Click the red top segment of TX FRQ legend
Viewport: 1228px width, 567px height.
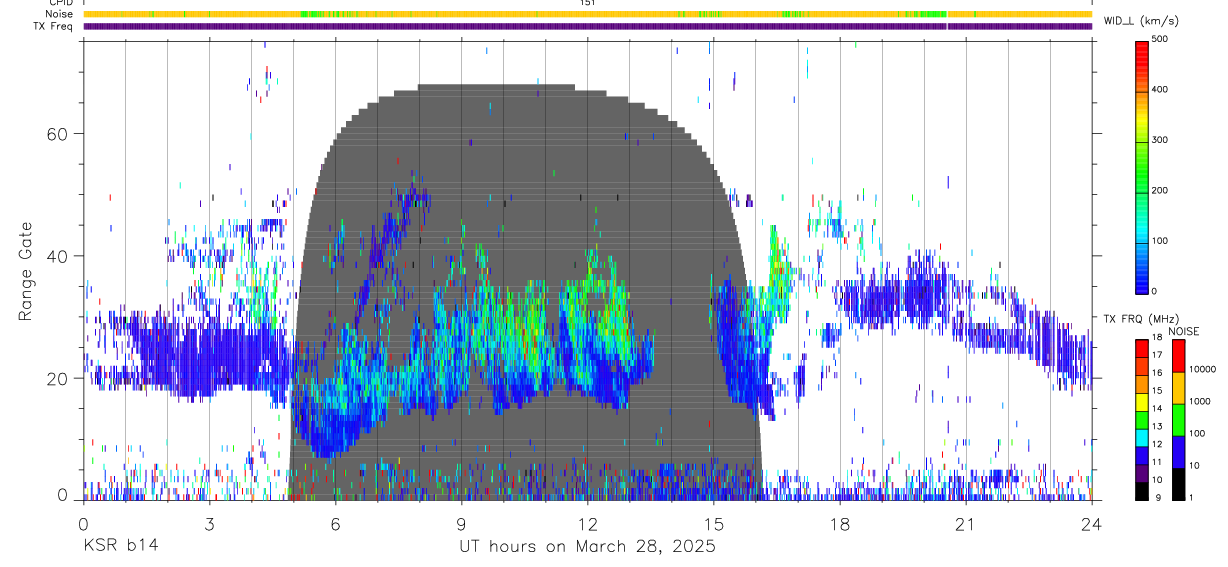(1141, 349)
